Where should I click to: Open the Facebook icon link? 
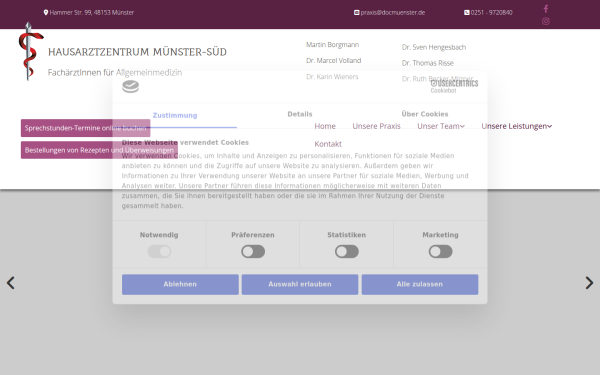pos(546,8)
